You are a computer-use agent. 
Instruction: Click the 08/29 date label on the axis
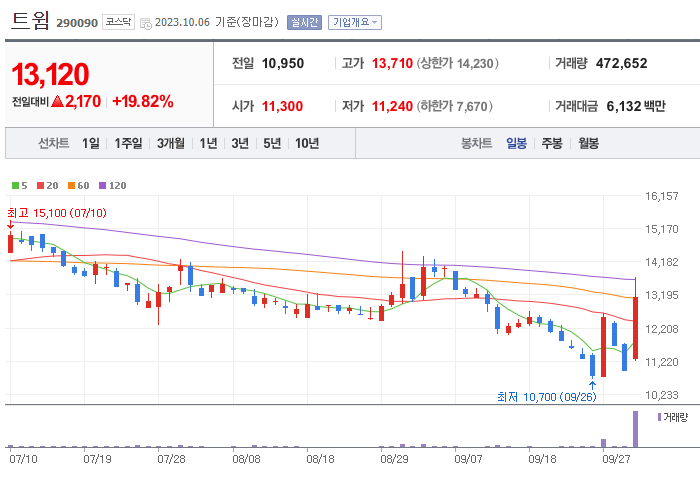click(394, 459)
